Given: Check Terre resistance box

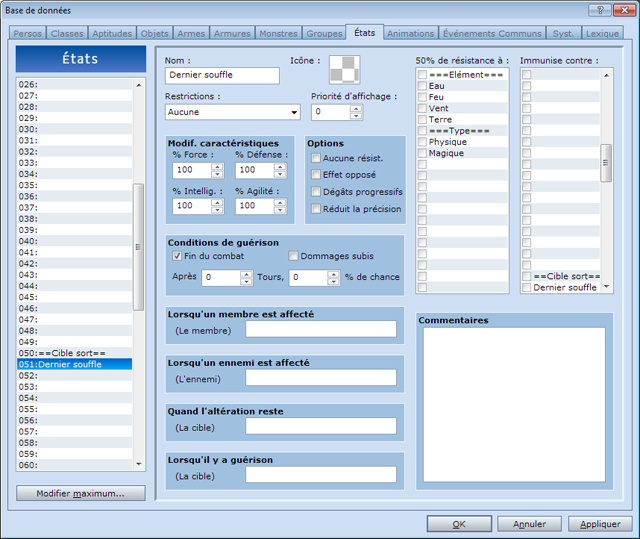Looking at the screenshot, I should coord(422,120).
